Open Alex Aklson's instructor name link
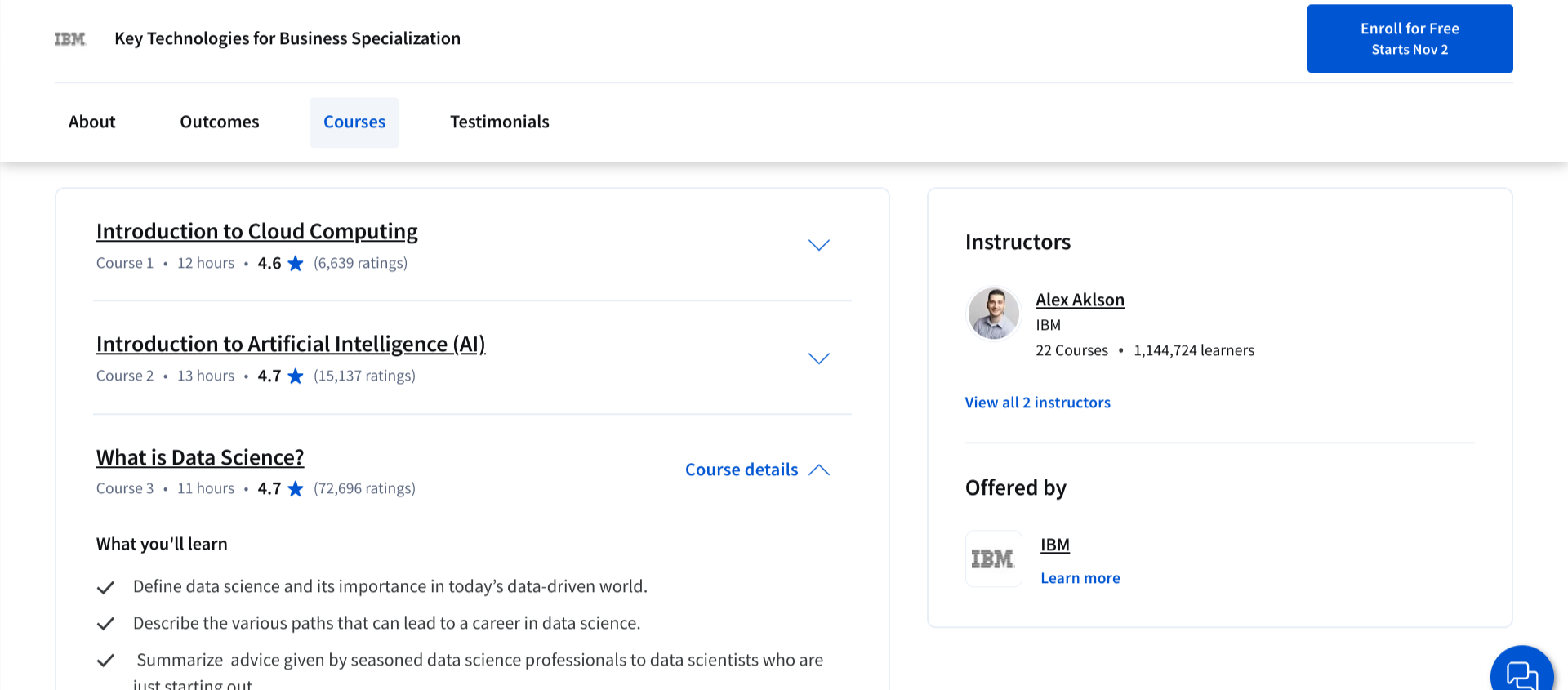Image resolution: width=1568 pixels, height=690 pixels. (1080, 300)
